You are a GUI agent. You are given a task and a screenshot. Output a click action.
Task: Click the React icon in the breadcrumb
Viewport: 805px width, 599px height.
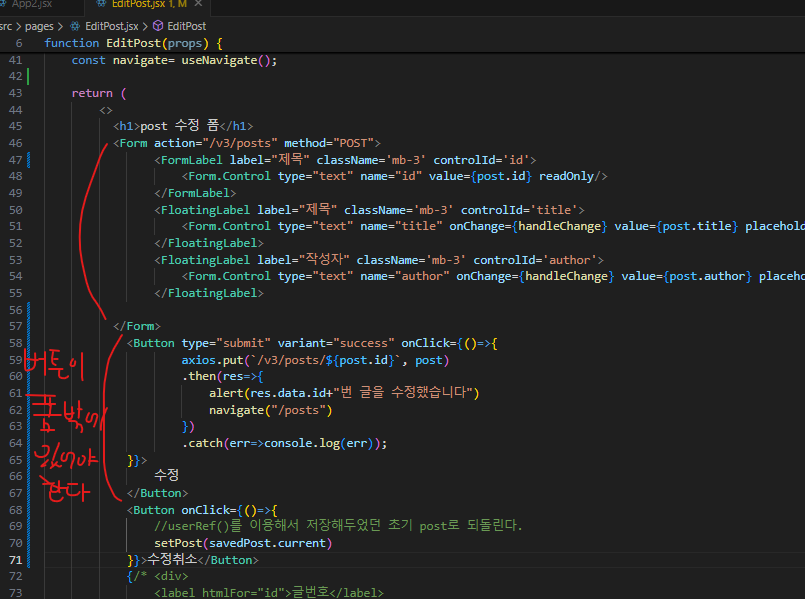click(75, 26)
